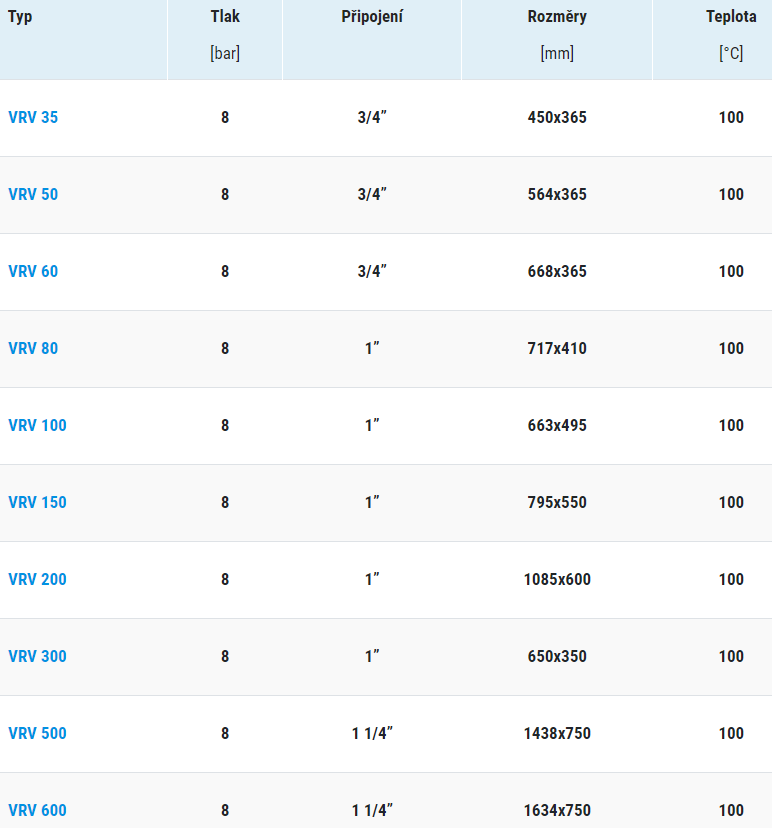Open the VRV 80 product link
This screenshot has height=828, width=772.
[x=33, y=349]
